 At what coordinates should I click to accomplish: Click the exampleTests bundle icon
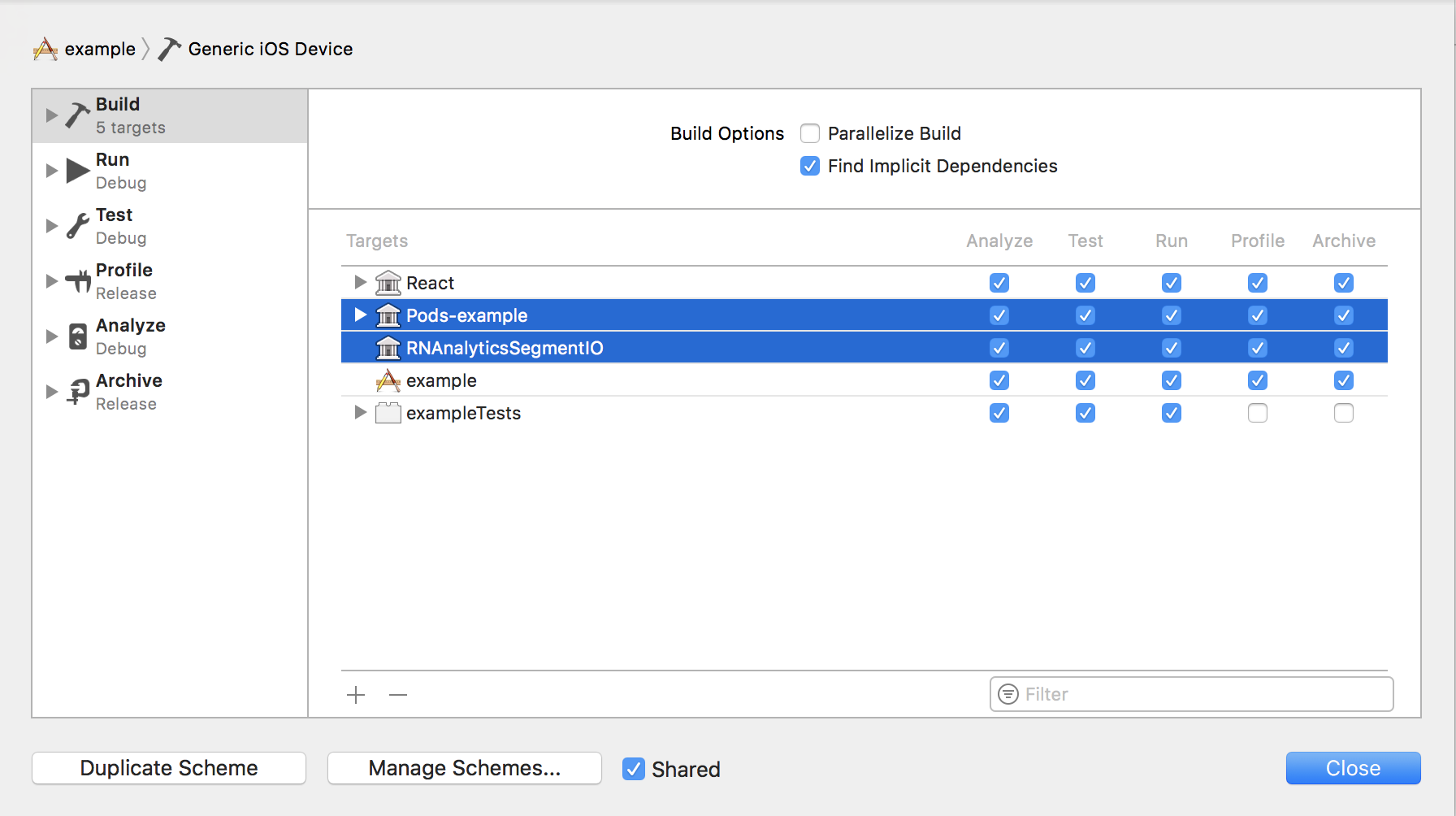pos(388,413)
